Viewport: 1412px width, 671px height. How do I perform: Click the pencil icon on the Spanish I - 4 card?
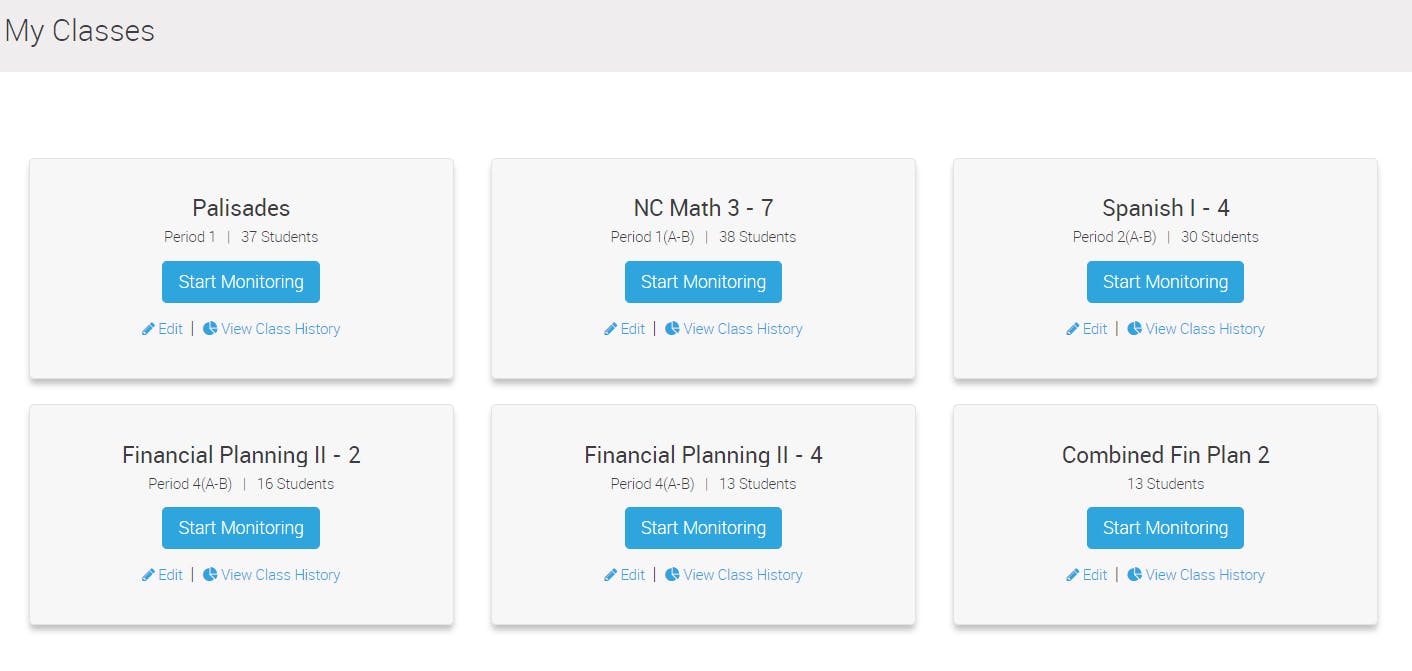point(1073,329)
